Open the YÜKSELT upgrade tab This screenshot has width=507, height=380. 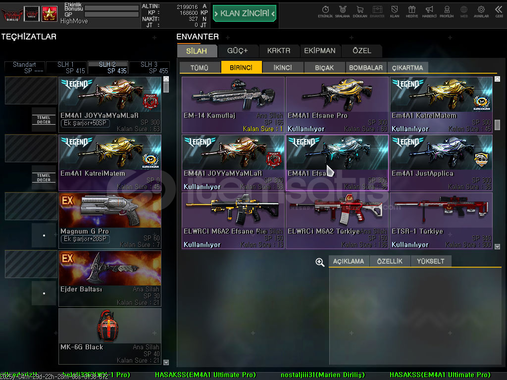point(431,261)
